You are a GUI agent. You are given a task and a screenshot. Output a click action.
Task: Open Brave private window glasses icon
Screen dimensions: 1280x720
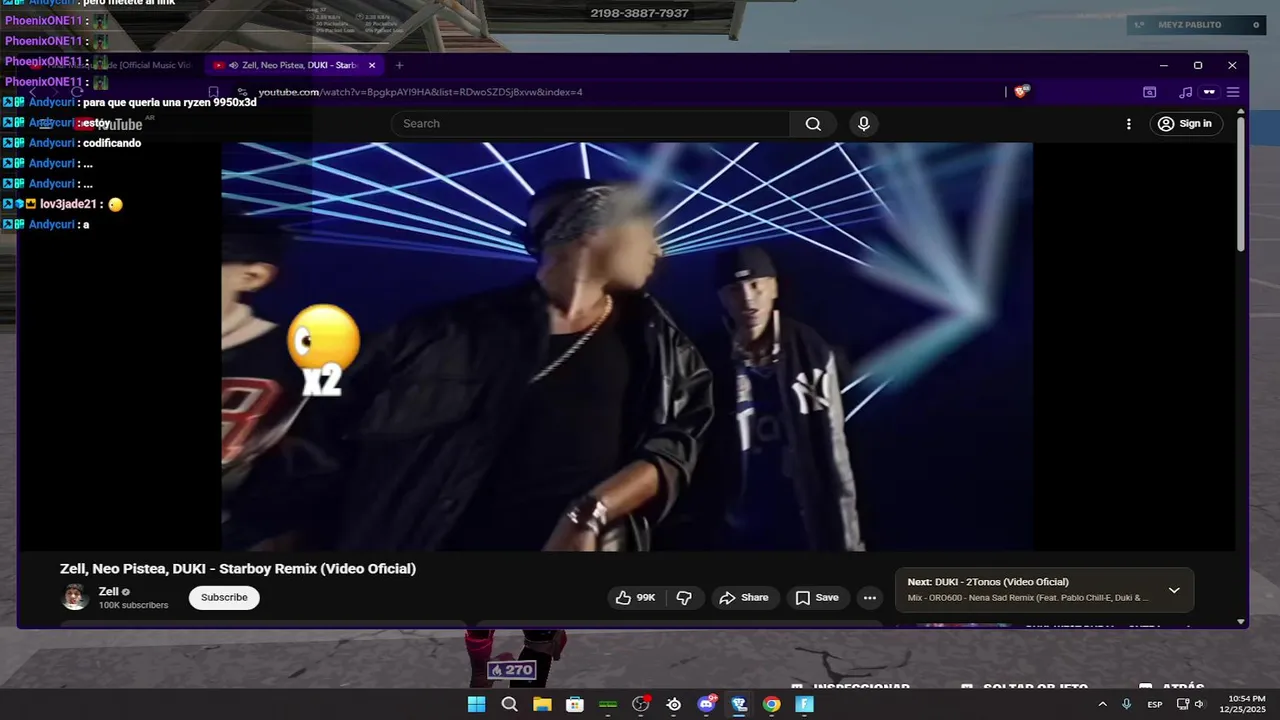[x=1209, y=92]
